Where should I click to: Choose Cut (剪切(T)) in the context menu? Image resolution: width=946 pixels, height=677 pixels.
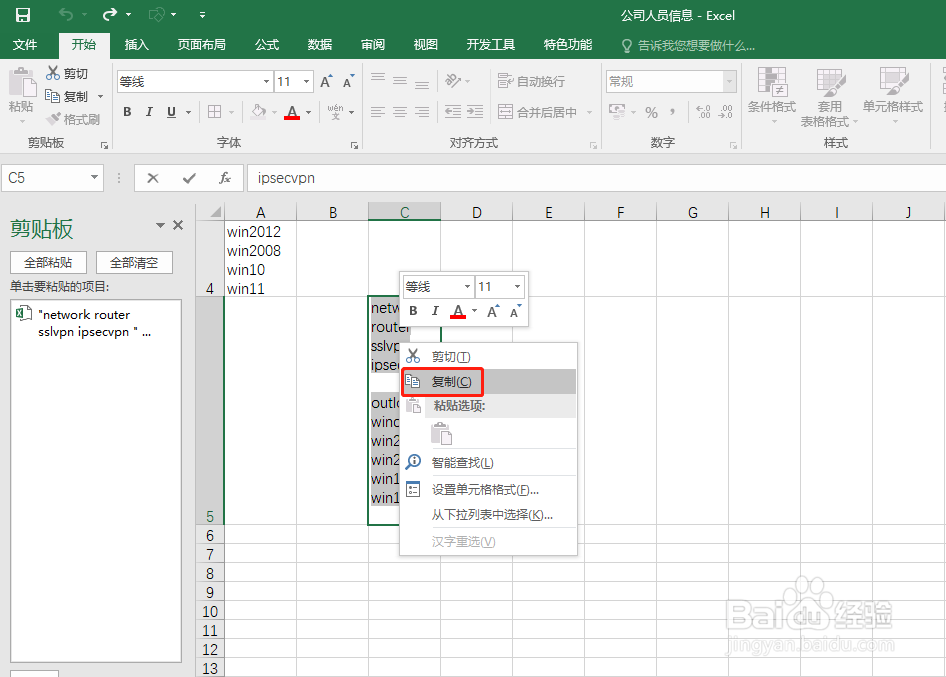tap(489, 357)
